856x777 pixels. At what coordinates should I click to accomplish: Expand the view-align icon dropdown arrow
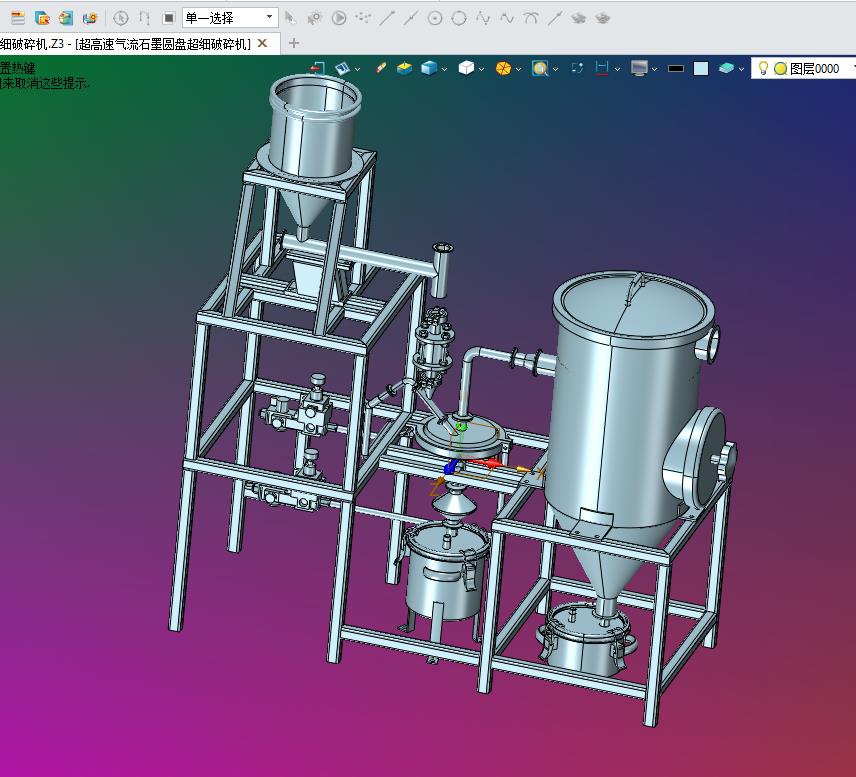click(x=358, y=69)
